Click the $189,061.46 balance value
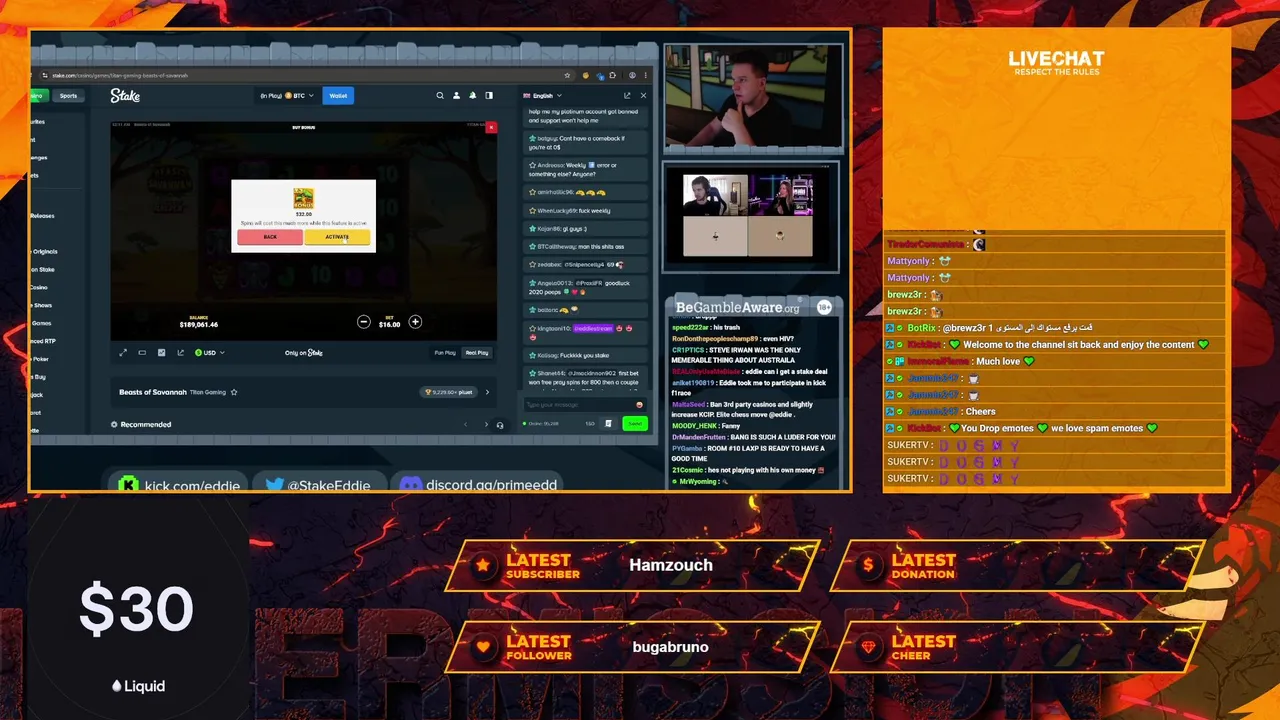The image size is (1280, 720). tap(198, 324)
